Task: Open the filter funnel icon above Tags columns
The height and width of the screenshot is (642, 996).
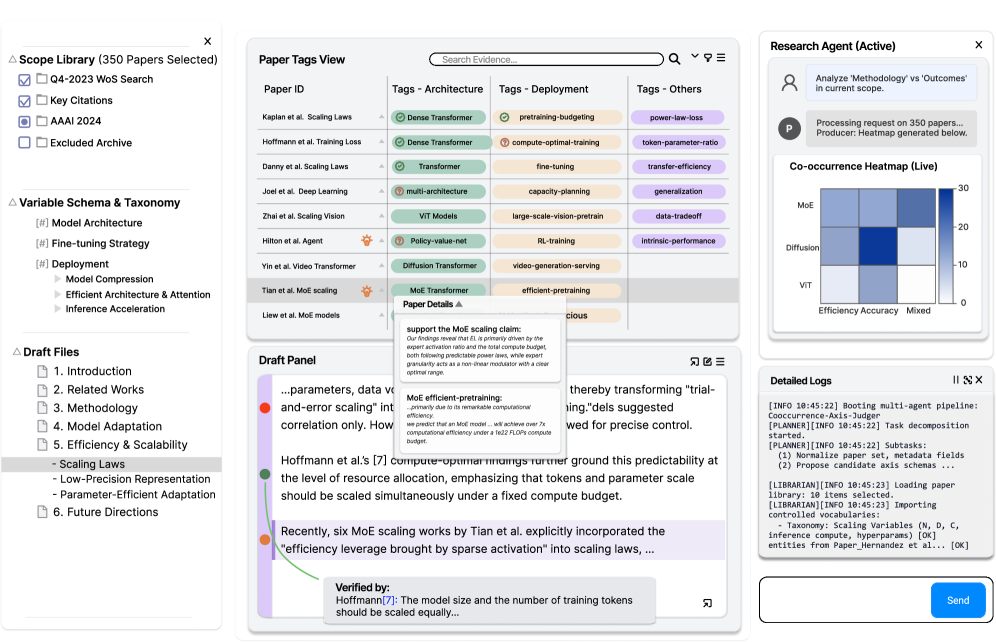Action: pos(708,57)
